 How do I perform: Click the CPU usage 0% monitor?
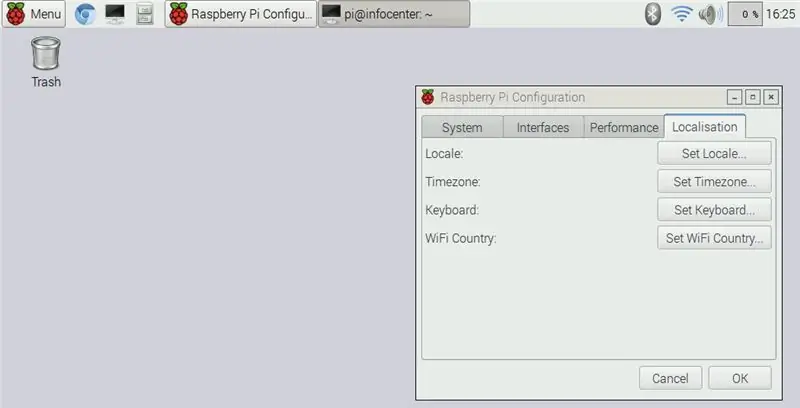tap(744, 14)
